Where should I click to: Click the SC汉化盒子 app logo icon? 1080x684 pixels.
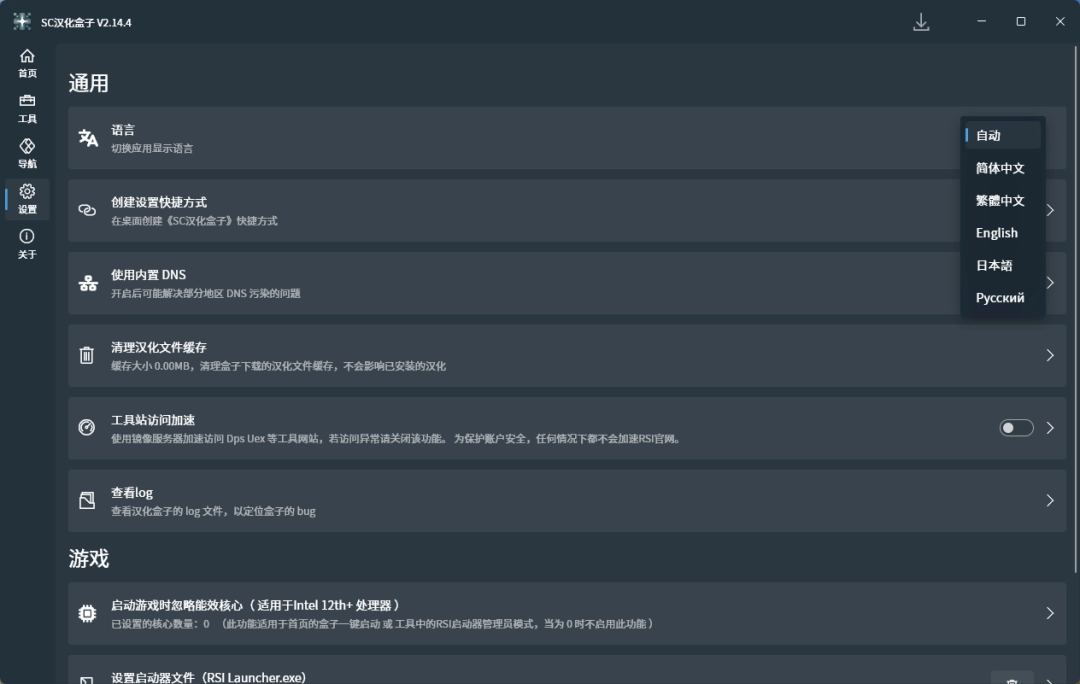pos(22,22)
